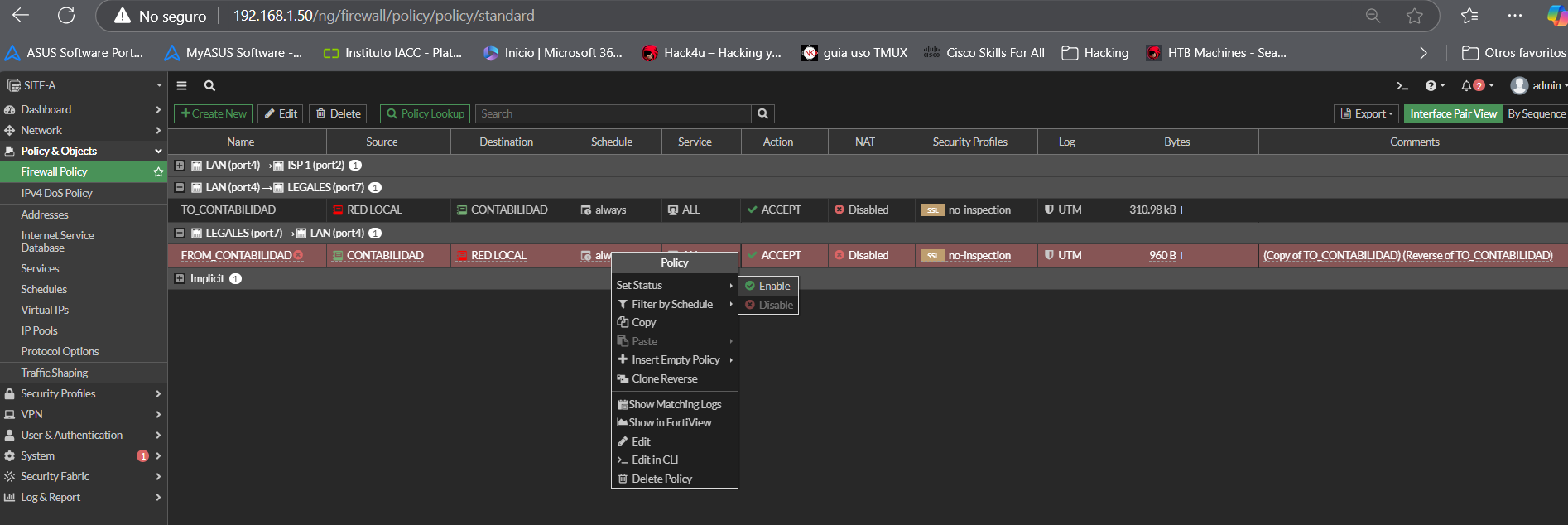Open the CLI console icon

[1402, 86]
